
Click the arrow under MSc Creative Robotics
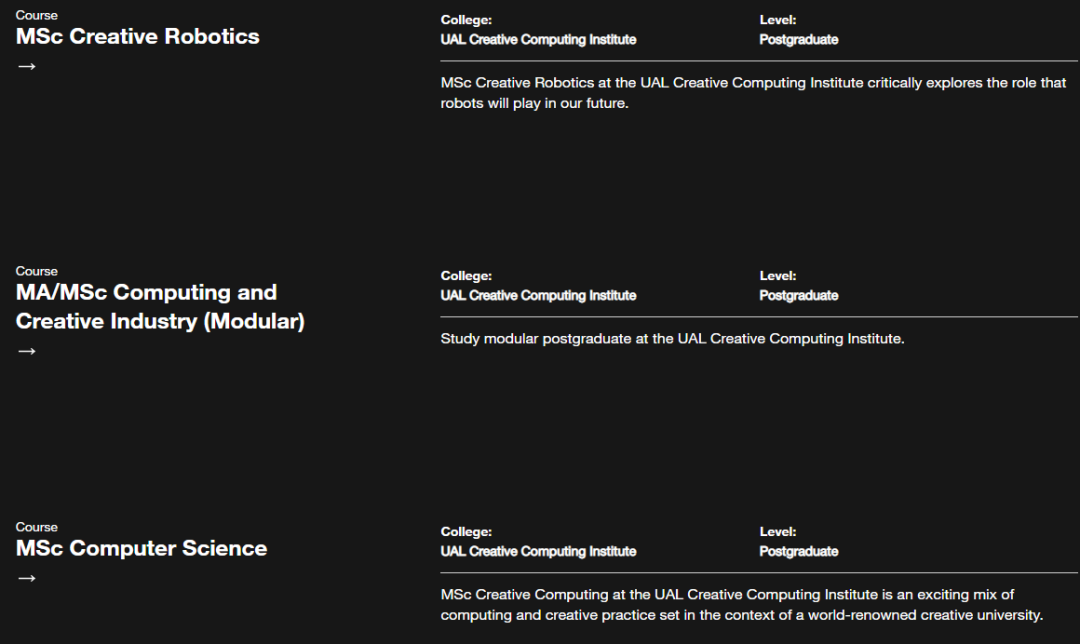(x=27, y=67)
